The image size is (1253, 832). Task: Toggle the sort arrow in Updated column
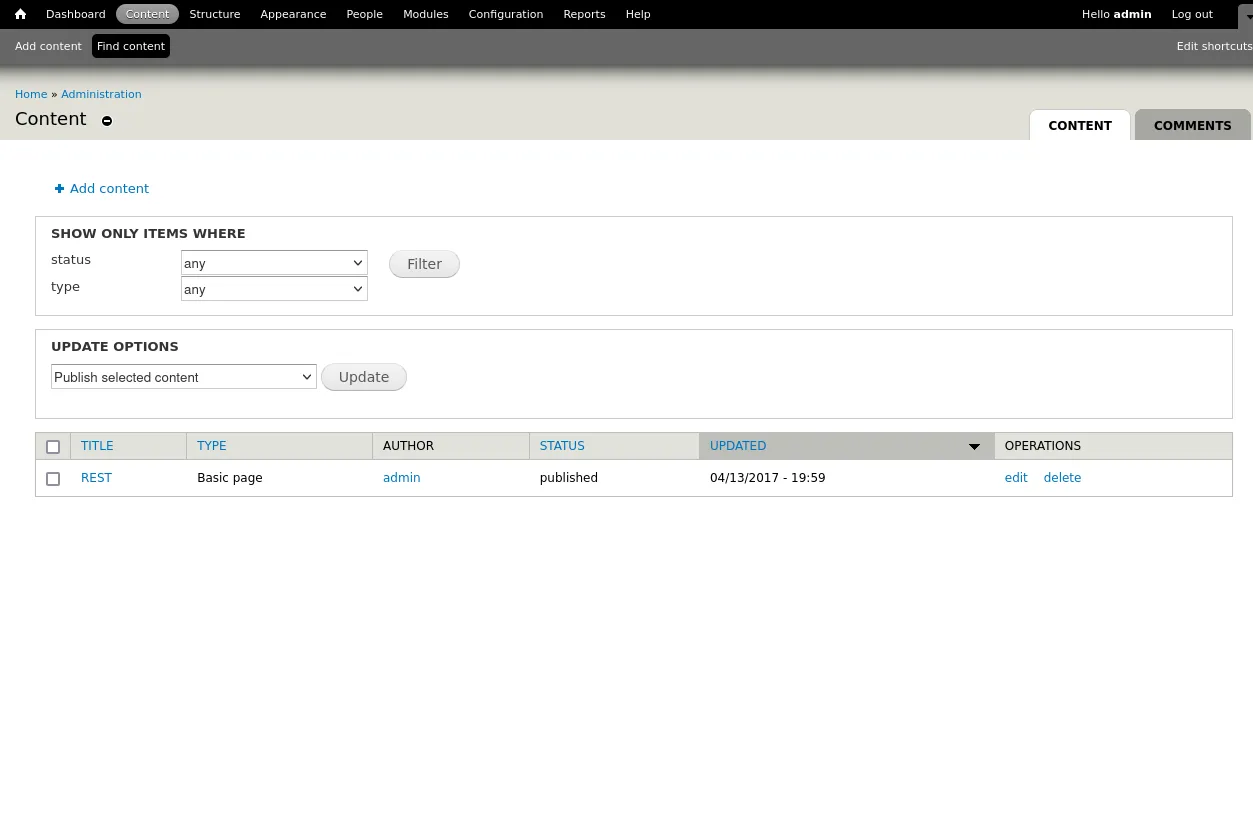(x=974, y=447)
